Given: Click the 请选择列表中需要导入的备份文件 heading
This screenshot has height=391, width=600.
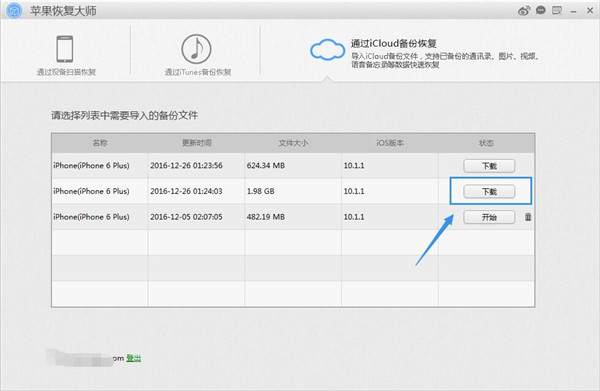Looking at the screenshot, I should [x=124, y=115].
